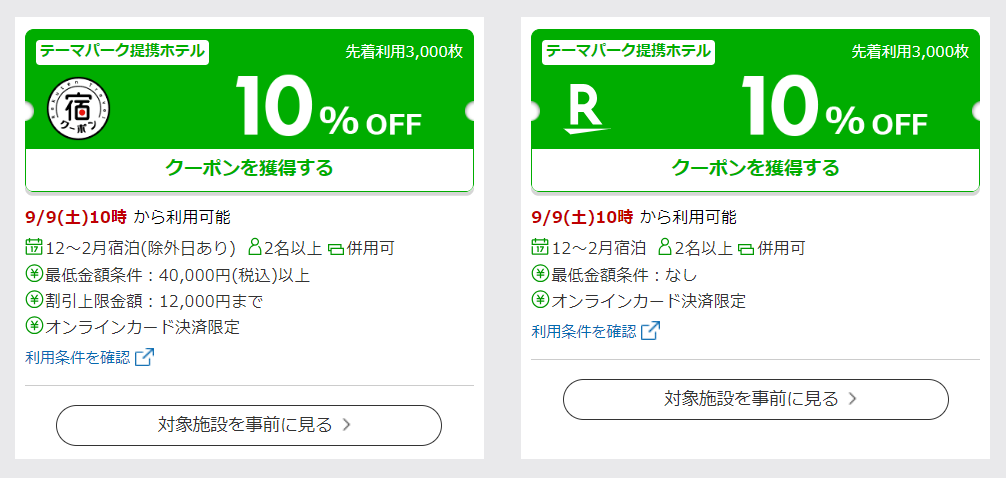Click calendar icon on right coupon

pyautogui.click(x=540, y=246)
